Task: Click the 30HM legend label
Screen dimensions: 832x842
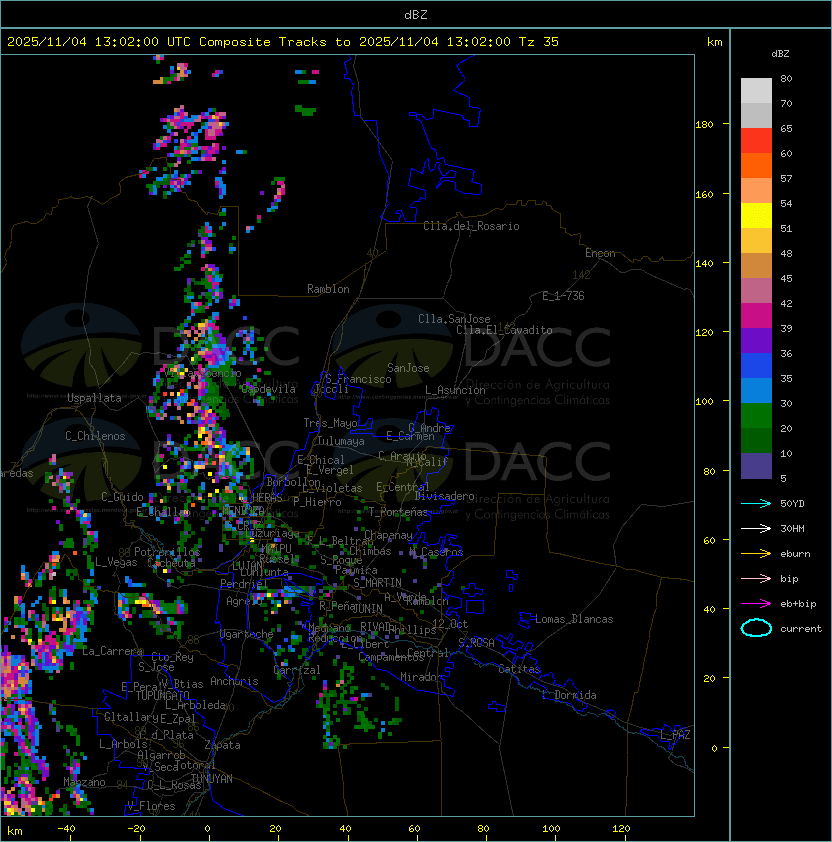Action: point(792,528)
